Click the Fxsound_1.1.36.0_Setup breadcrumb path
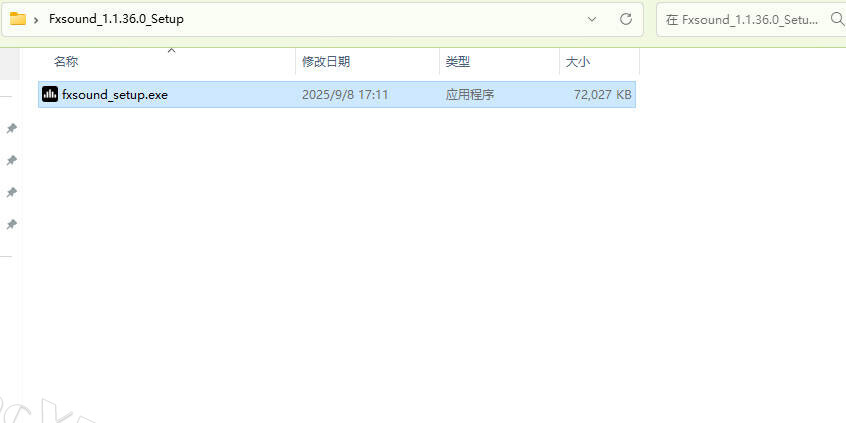Image resolution: width=846 pixels, height=423 pixels. tap(116, 19)
